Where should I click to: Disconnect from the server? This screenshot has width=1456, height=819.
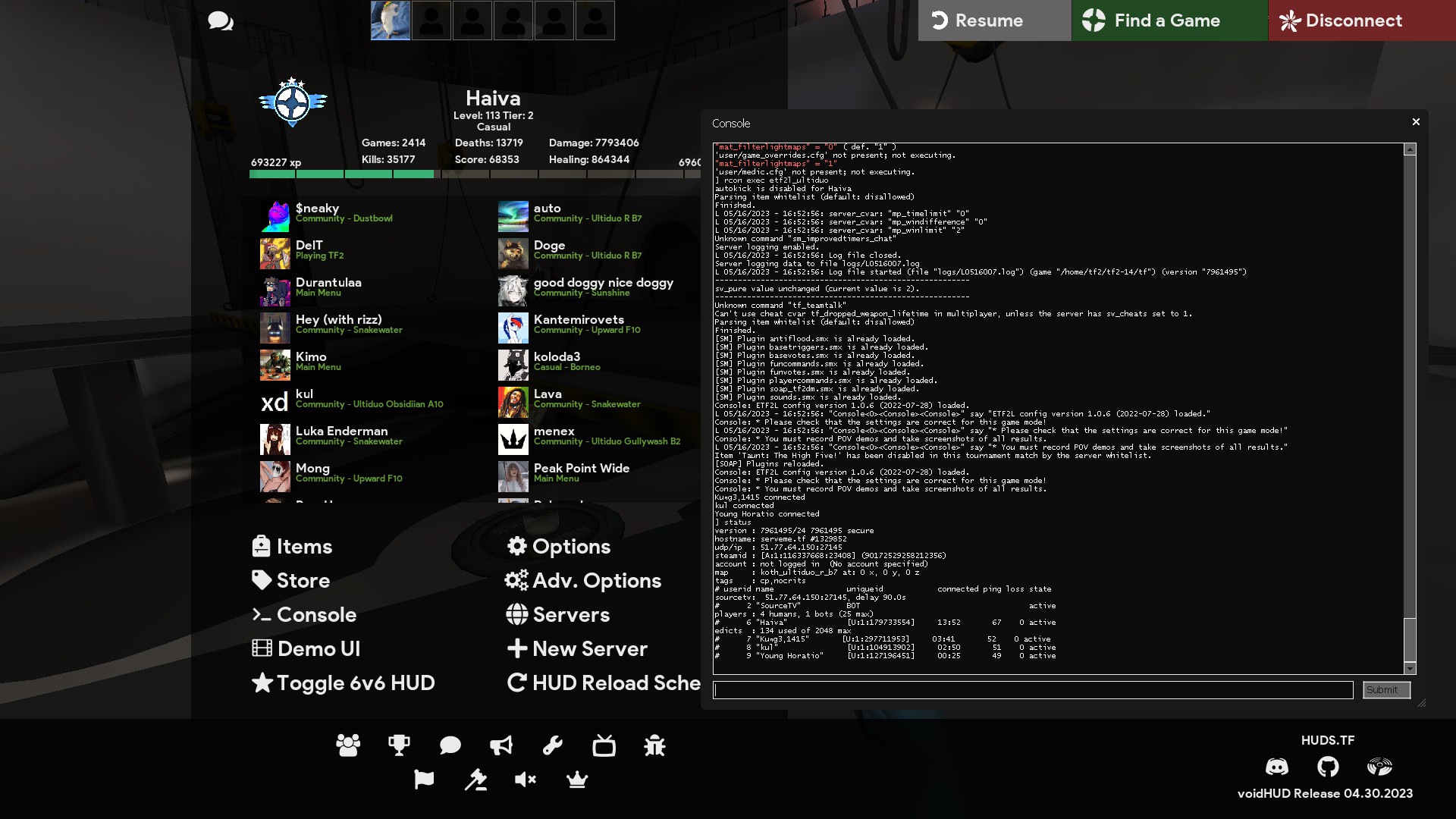(x=1362, y=20)
